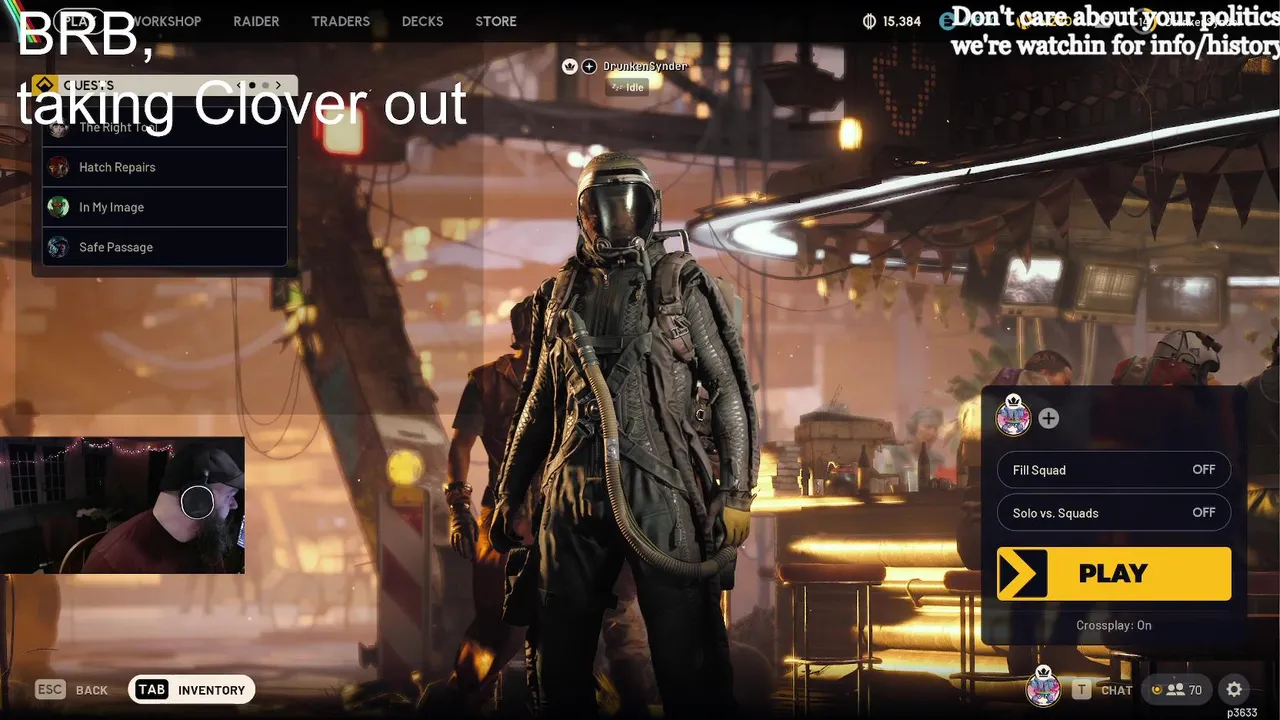Toggle the Fill Squad option
Image resolution: width=1280 pixels, height=720 pixels.
tap(1113, 470)
